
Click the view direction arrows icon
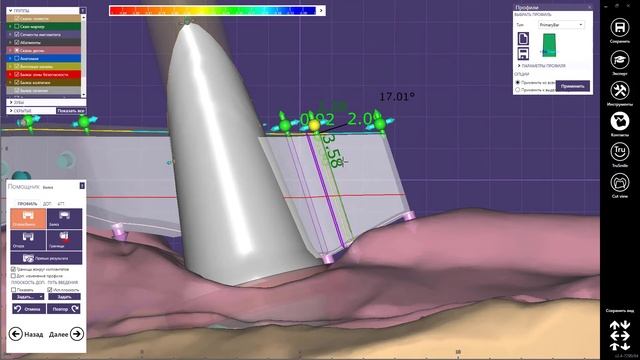click(x=620, y=335)
